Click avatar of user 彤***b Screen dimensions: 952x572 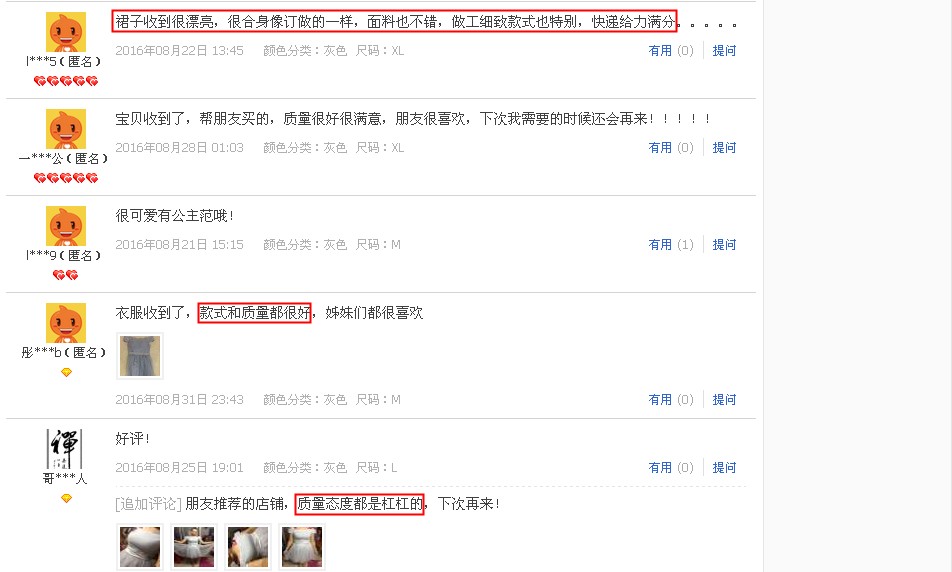click(66, 323)
